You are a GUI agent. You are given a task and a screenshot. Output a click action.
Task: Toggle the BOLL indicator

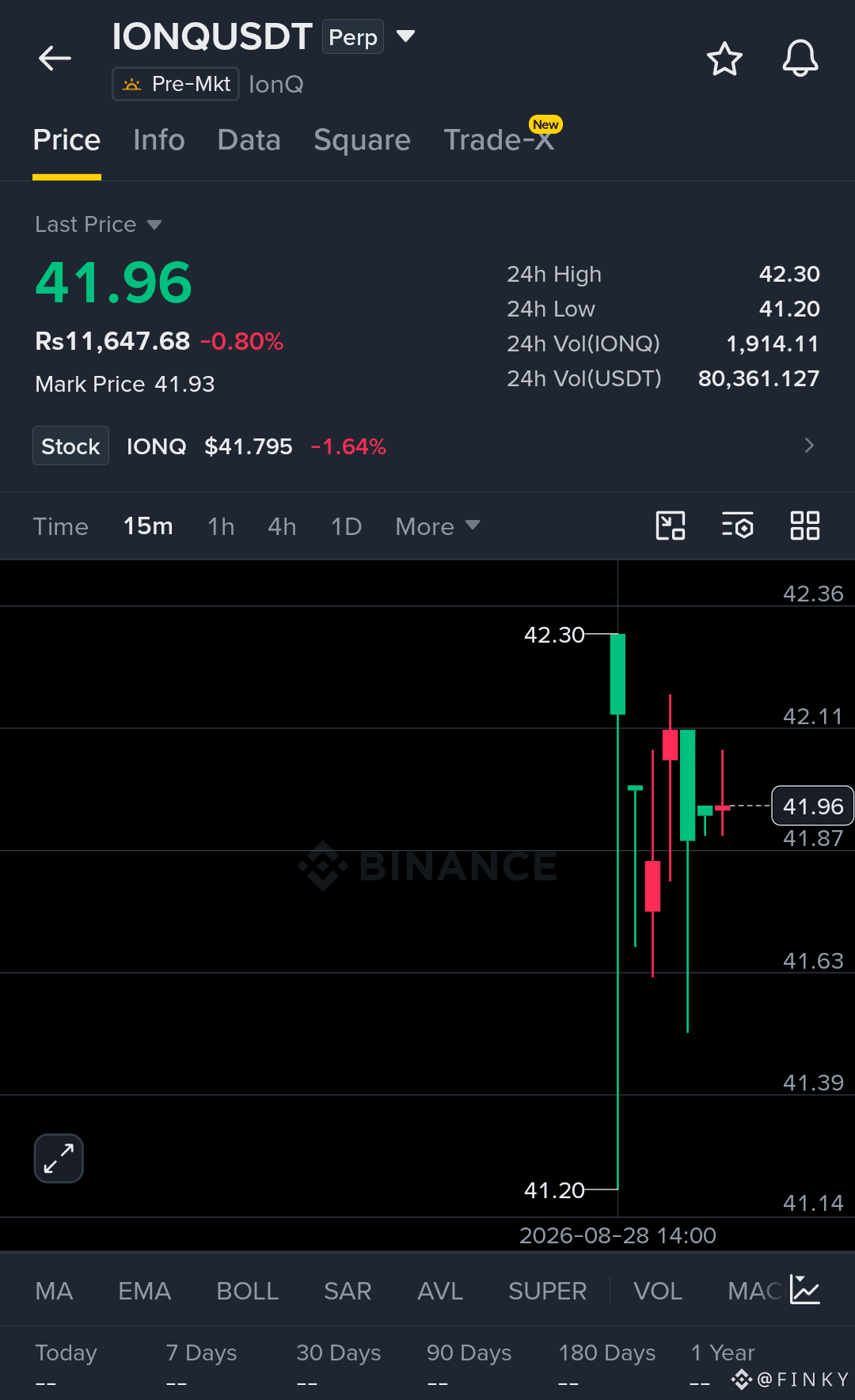pyautogui.click(x=247, y=1291)
